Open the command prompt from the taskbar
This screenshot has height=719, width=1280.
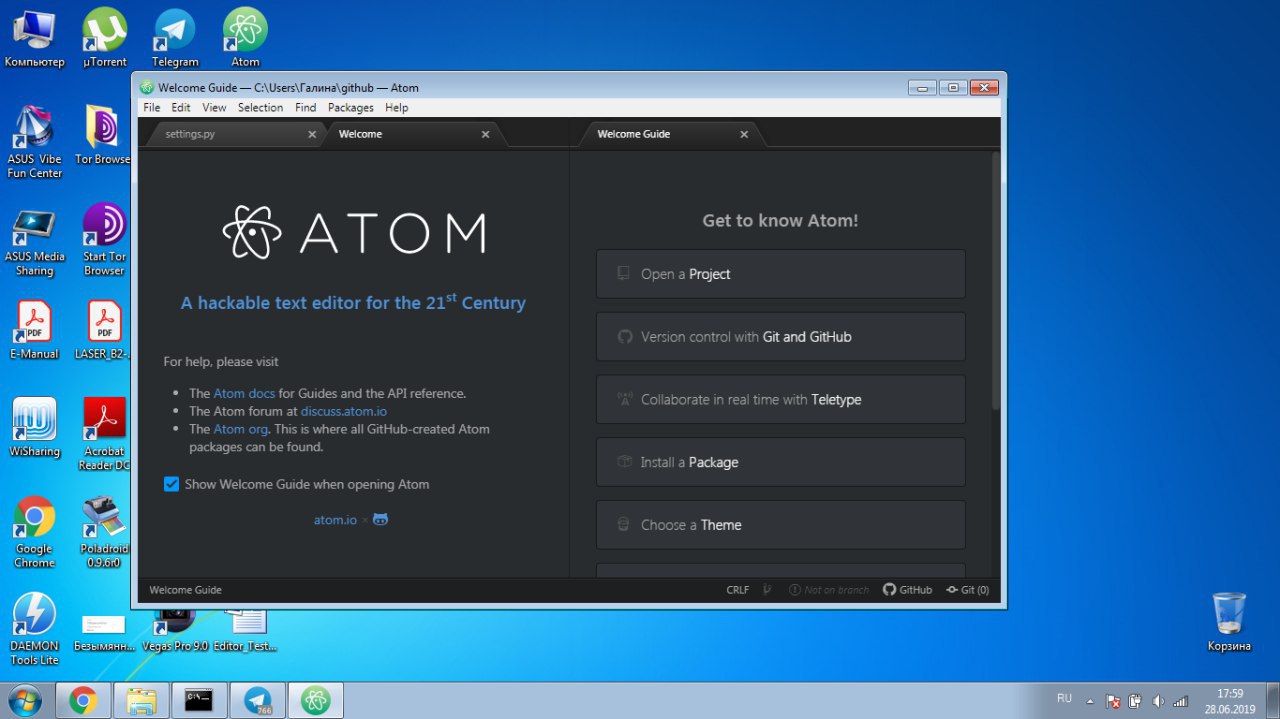[x=200, y=701]
